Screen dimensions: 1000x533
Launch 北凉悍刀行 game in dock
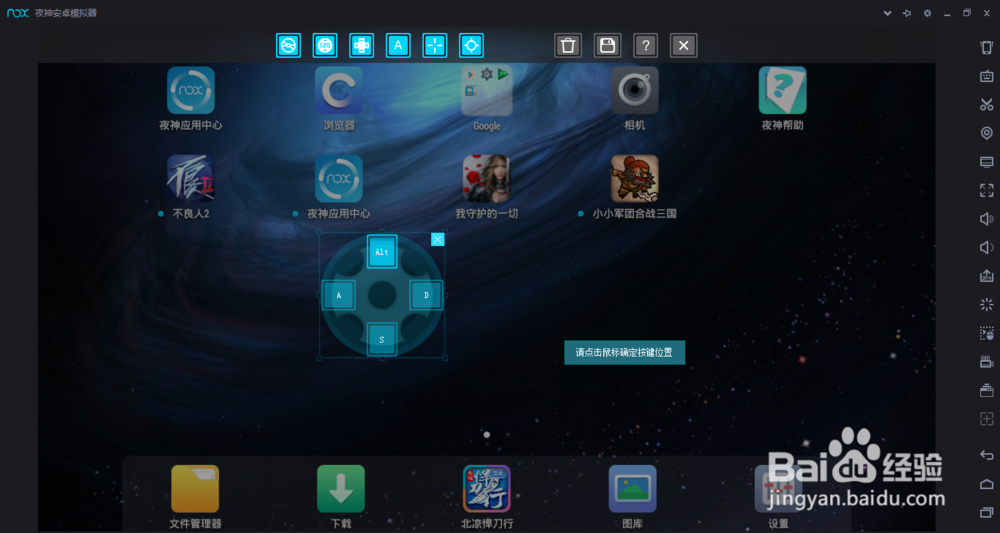487,497
